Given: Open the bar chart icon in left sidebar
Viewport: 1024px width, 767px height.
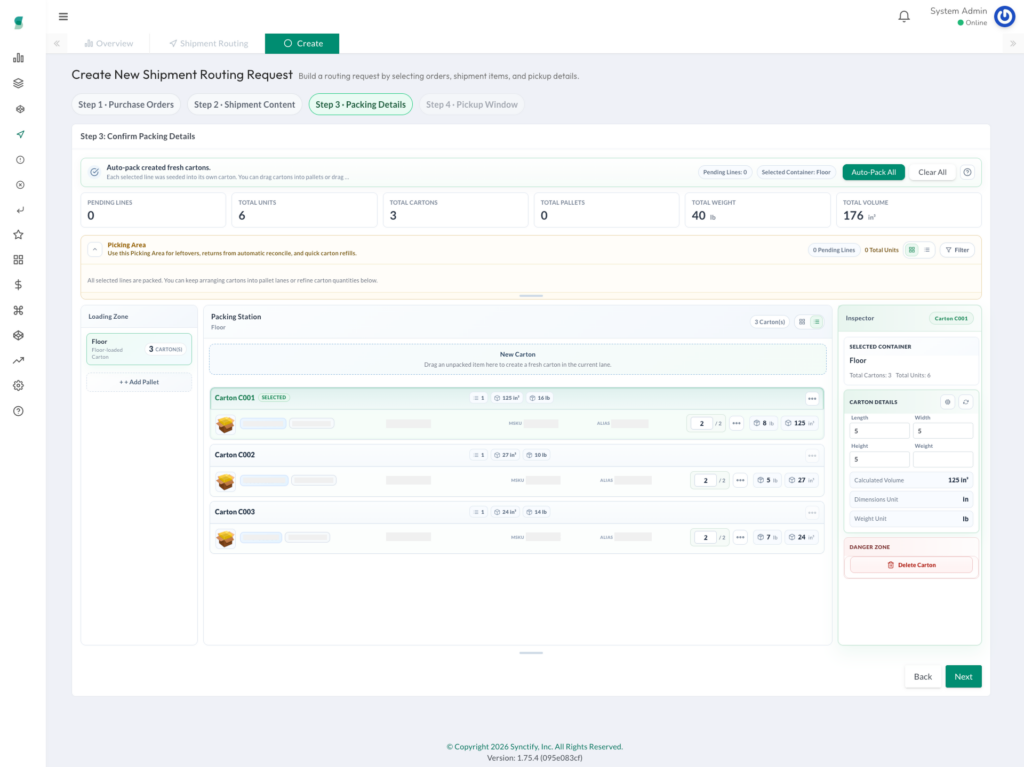Looking at the screenshot, I should click(18, 58).
